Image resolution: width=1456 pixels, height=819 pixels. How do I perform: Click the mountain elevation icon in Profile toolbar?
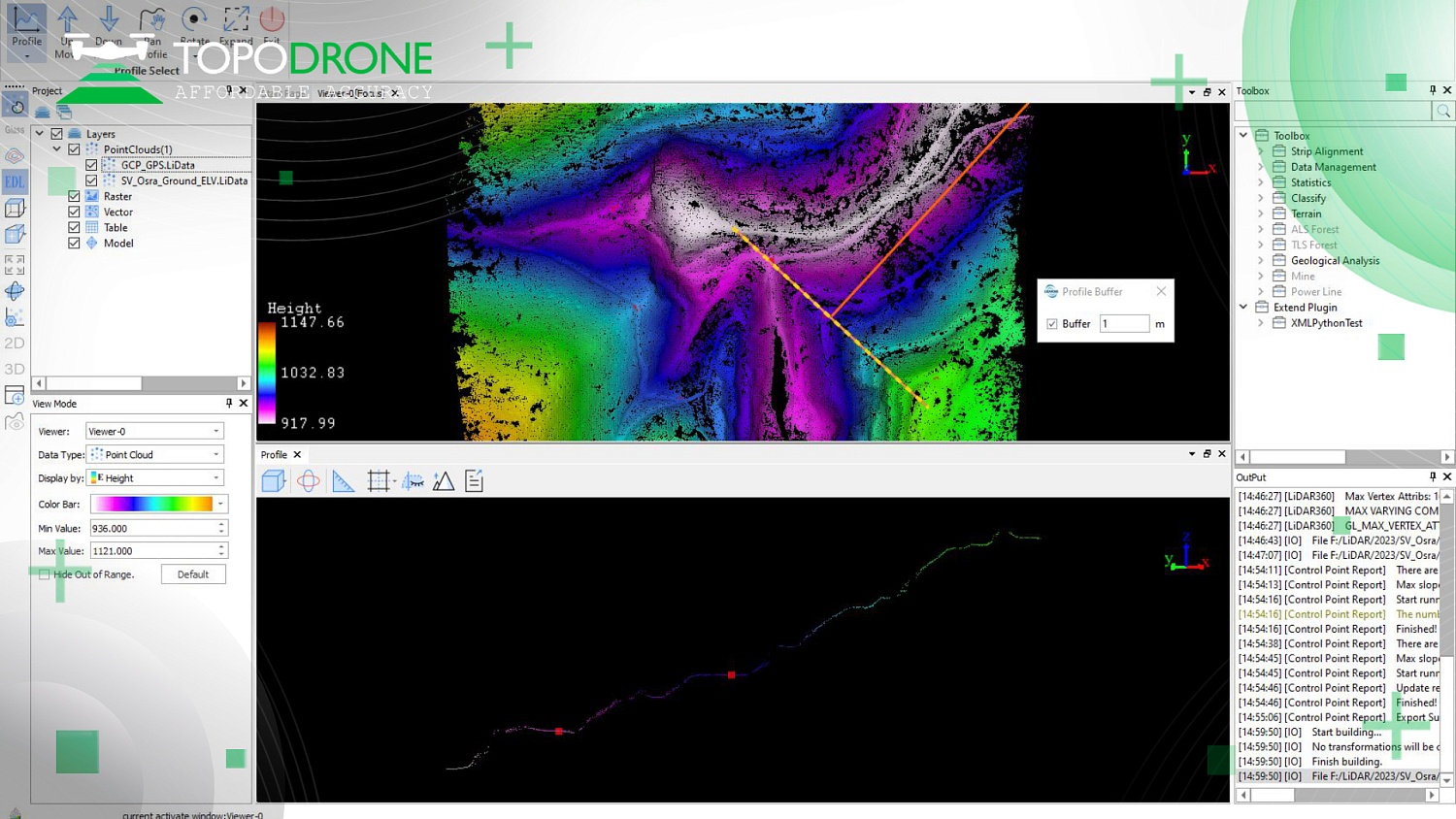(444, 480)
